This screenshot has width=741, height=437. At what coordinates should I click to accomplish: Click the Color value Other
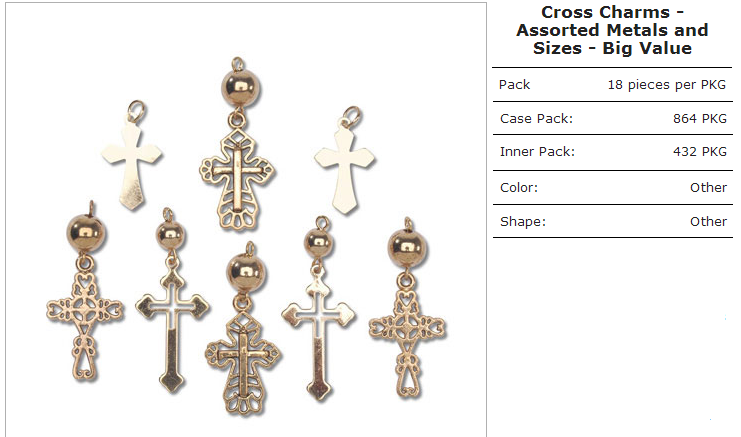point(708,188)
